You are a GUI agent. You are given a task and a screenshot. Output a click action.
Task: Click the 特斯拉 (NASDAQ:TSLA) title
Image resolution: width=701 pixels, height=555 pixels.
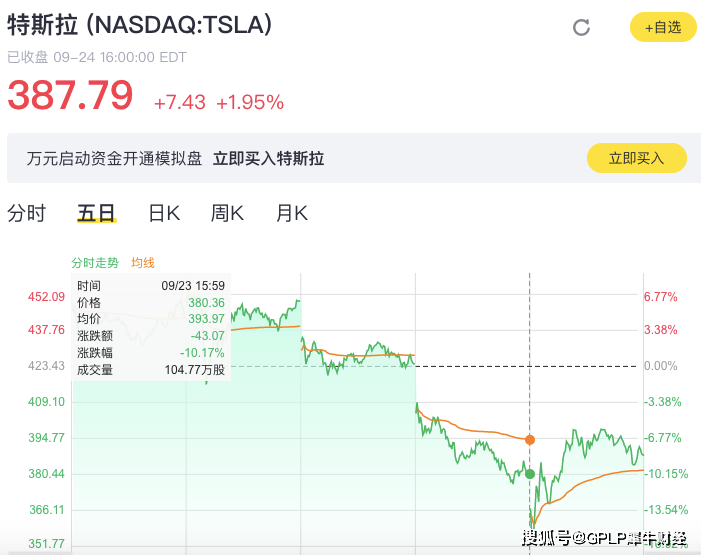[x=139, y=24]
